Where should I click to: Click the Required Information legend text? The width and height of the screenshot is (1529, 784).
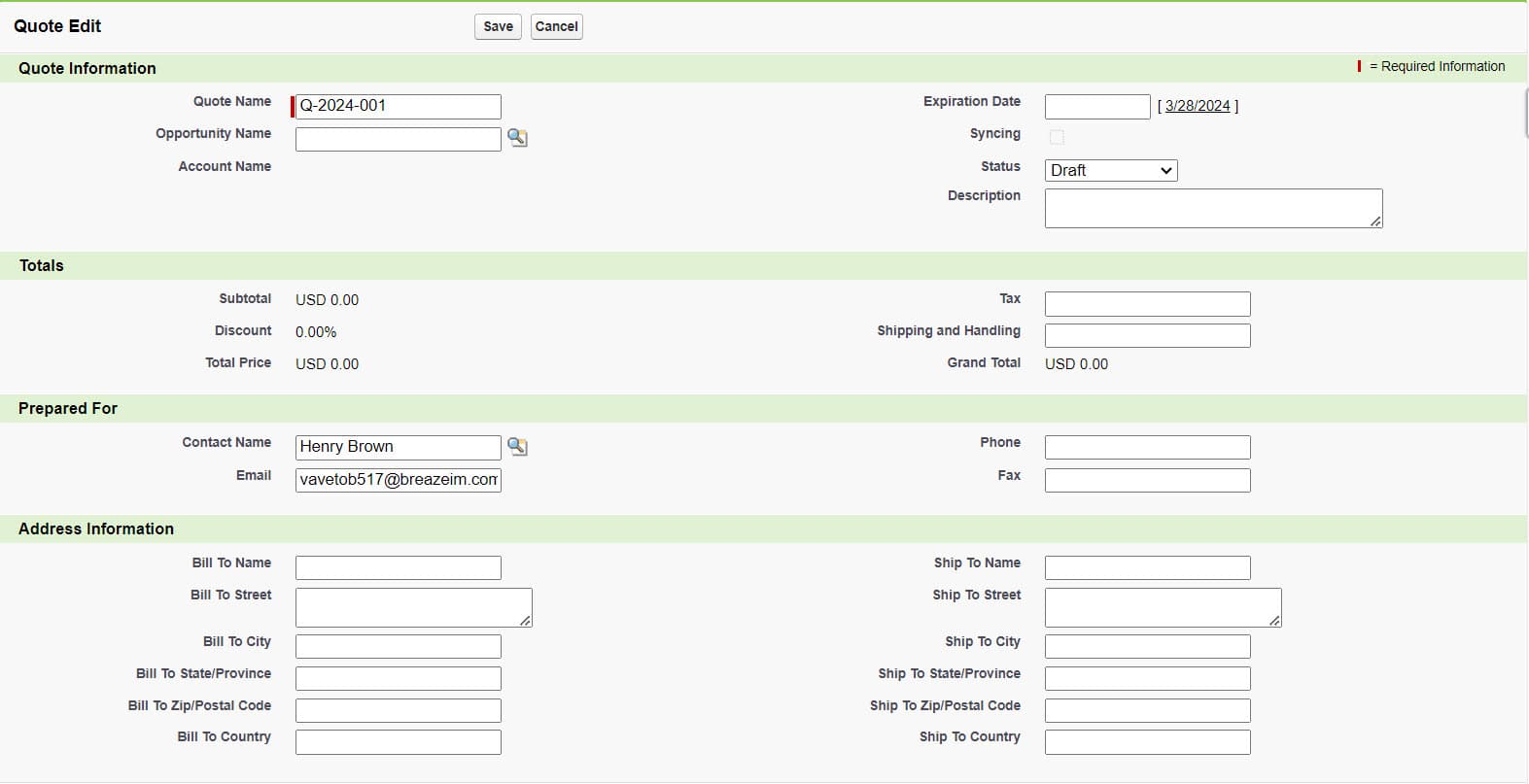pyautogui.click(x=1437, y=66)
